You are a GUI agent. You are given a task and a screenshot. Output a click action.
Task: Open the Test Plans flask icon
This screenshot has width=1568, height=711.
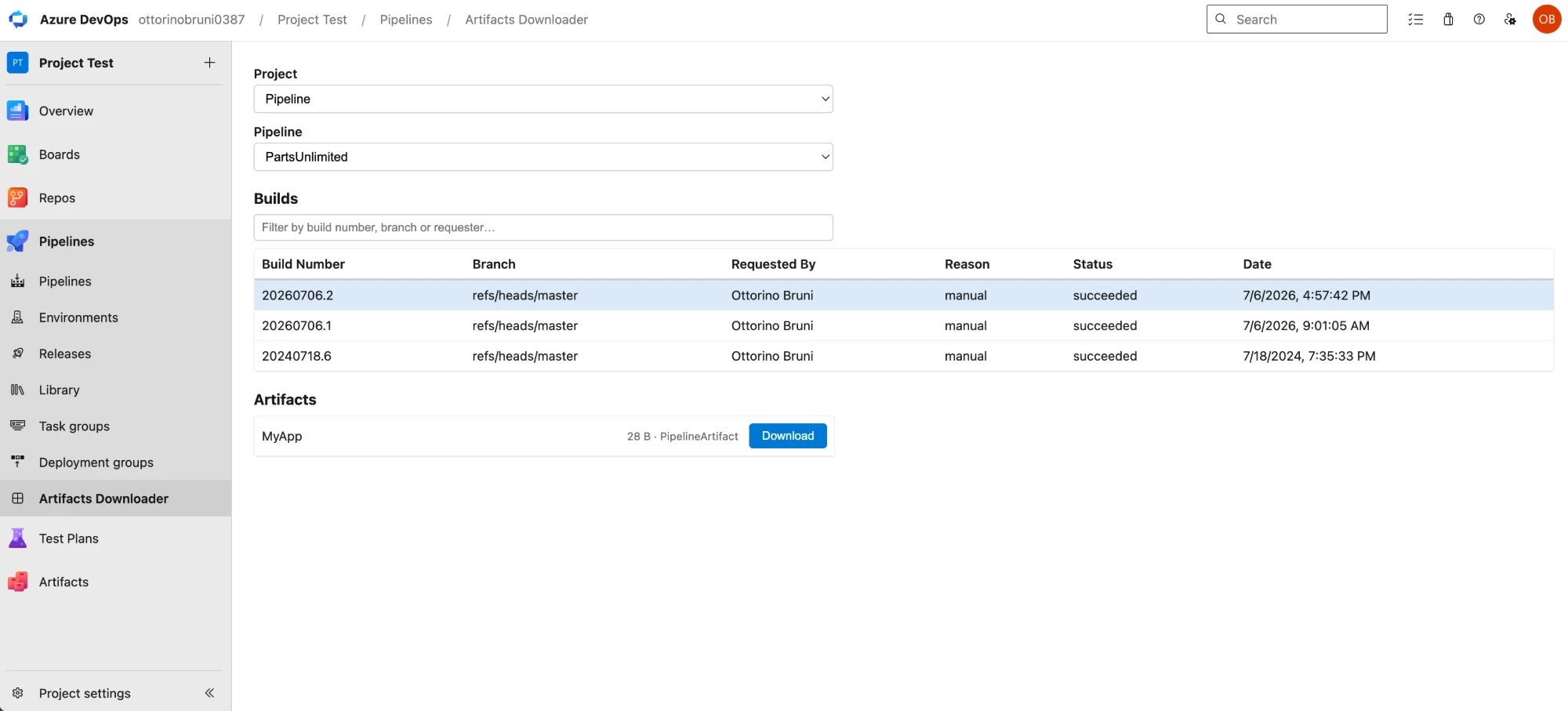(x=18, y=539)
